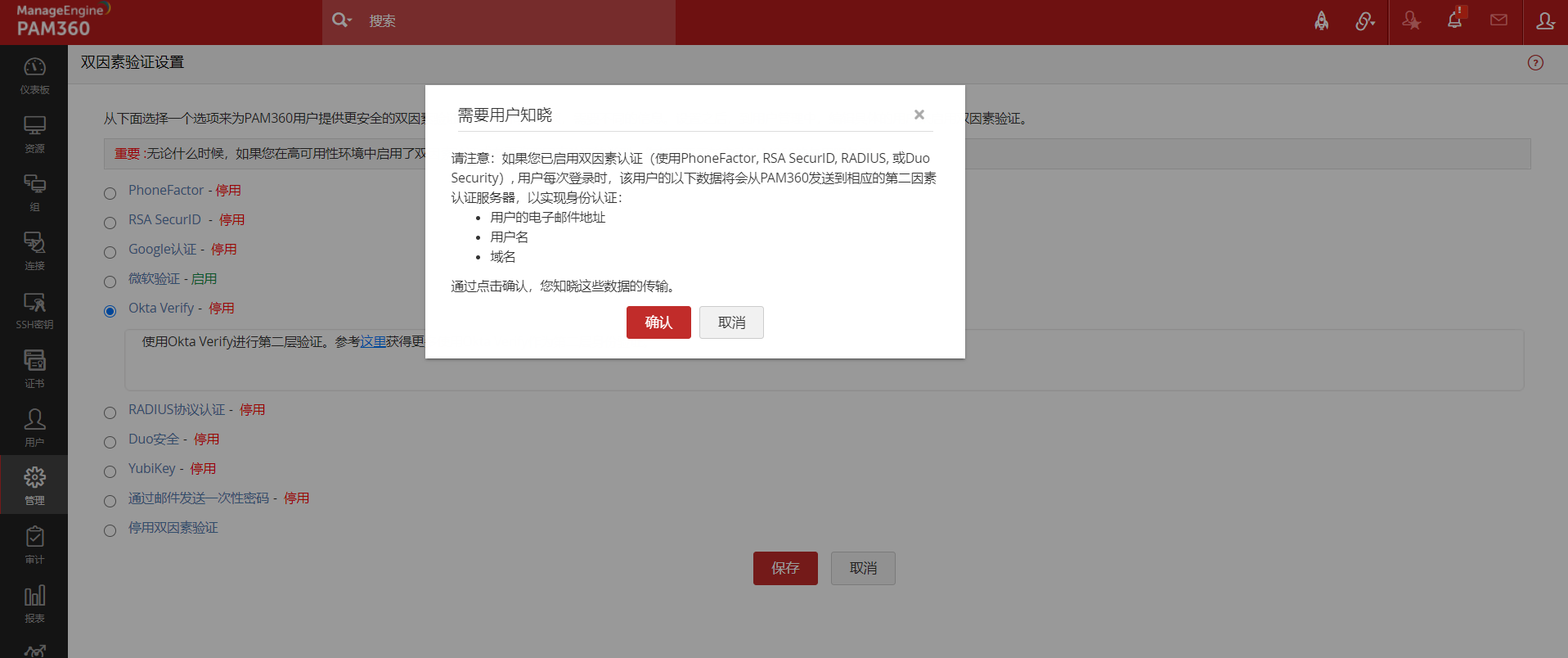Open the Certificates (证书) sidebar icon
Image resolution: width=1568 pixels, height=658 pixels.
34,369
